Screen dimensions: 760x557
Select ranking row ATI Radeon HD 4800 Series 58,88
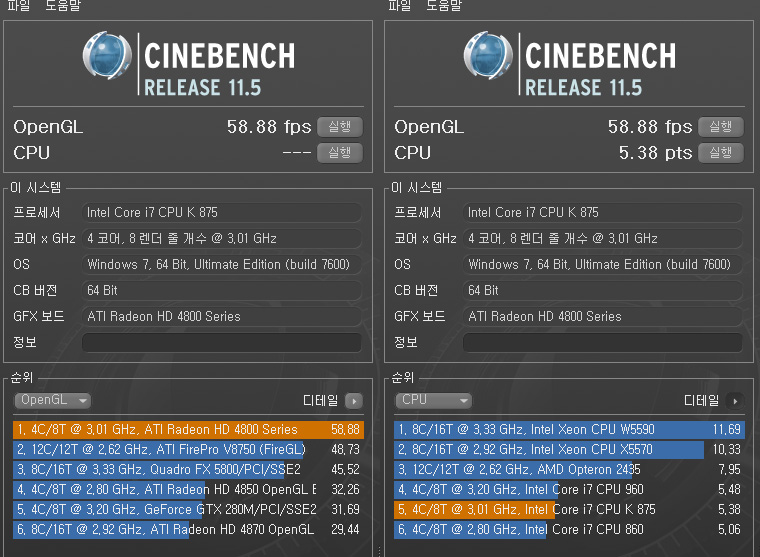coord(189,430)
